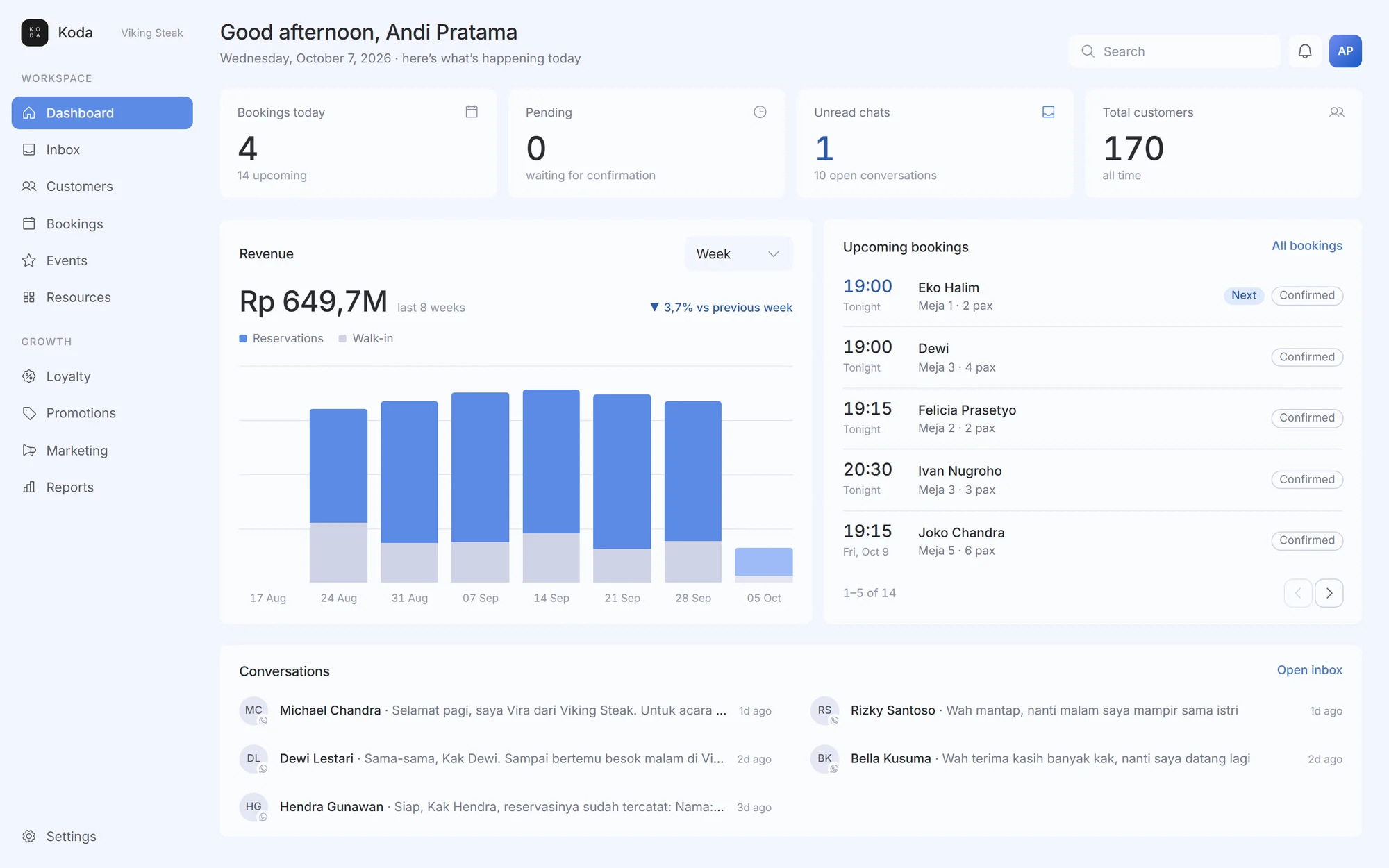Screen dimensions: 1389x868
Task: Open Dashboard in sidebar
Action: pyautogui.click(x=102, y=112)
